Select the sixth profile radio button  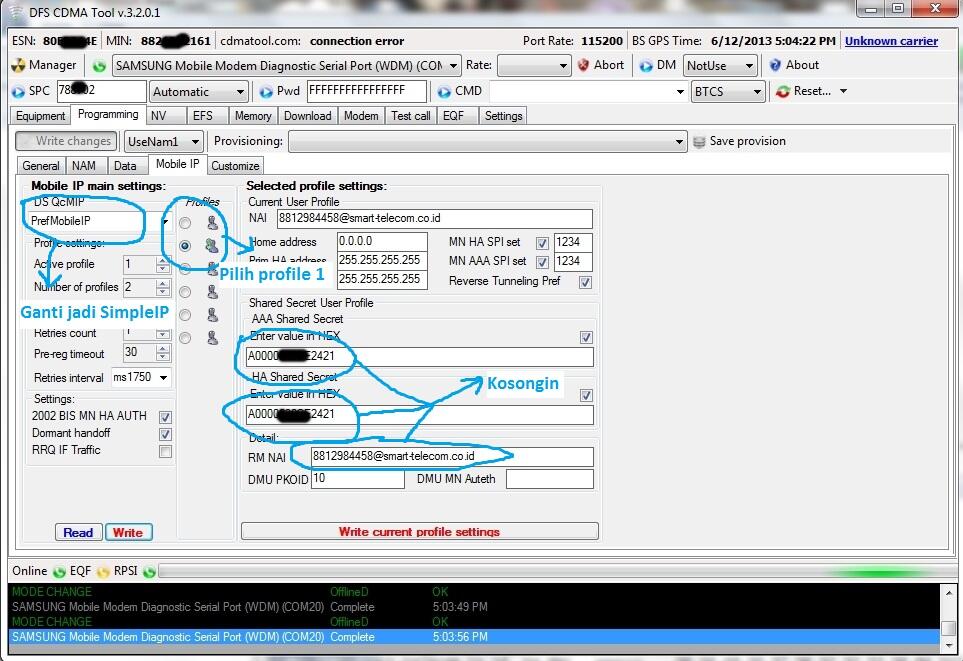point(185,338)
